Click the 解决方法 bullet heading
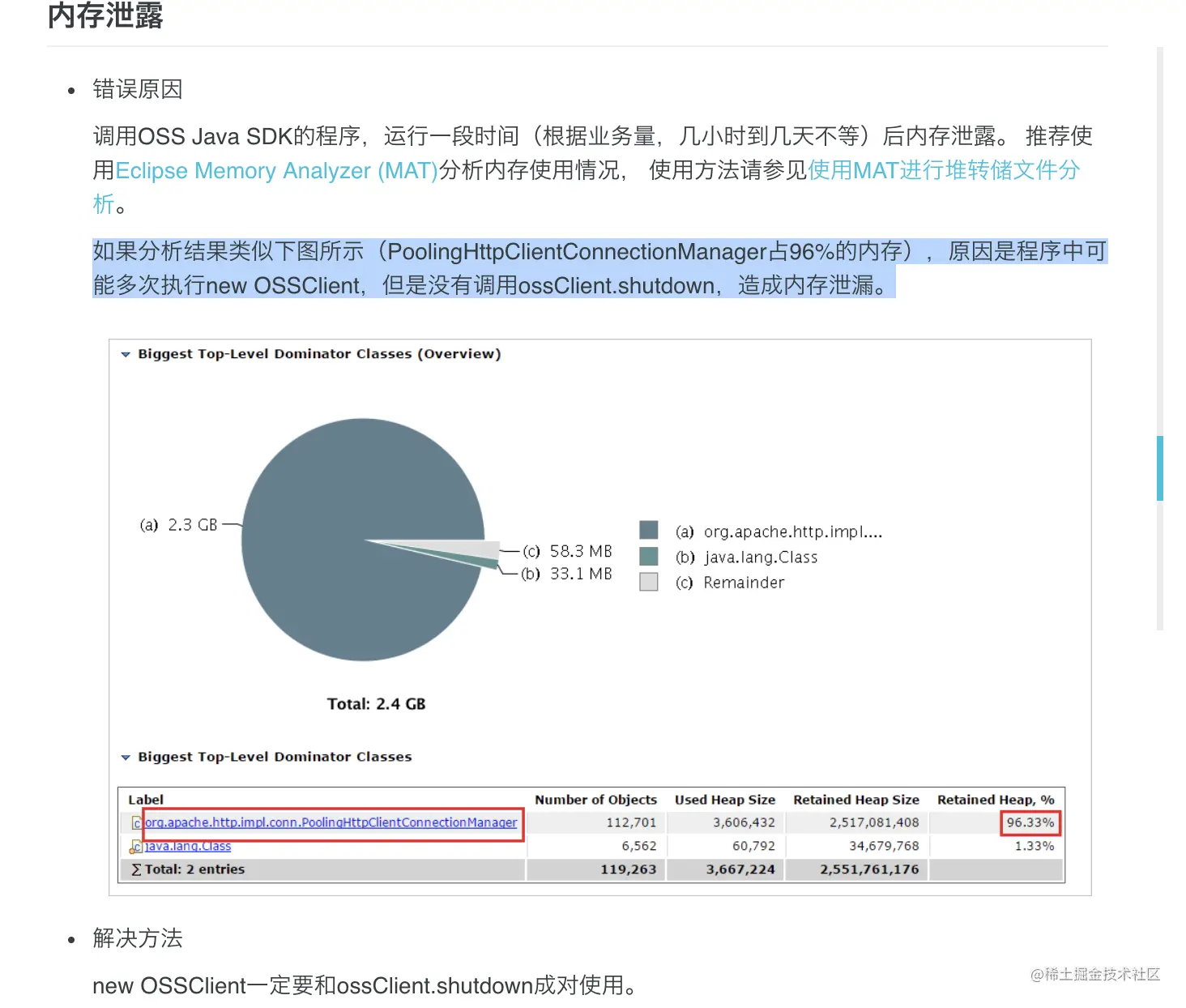This screenshot has width=1186, height=1008. click(138, 938)
